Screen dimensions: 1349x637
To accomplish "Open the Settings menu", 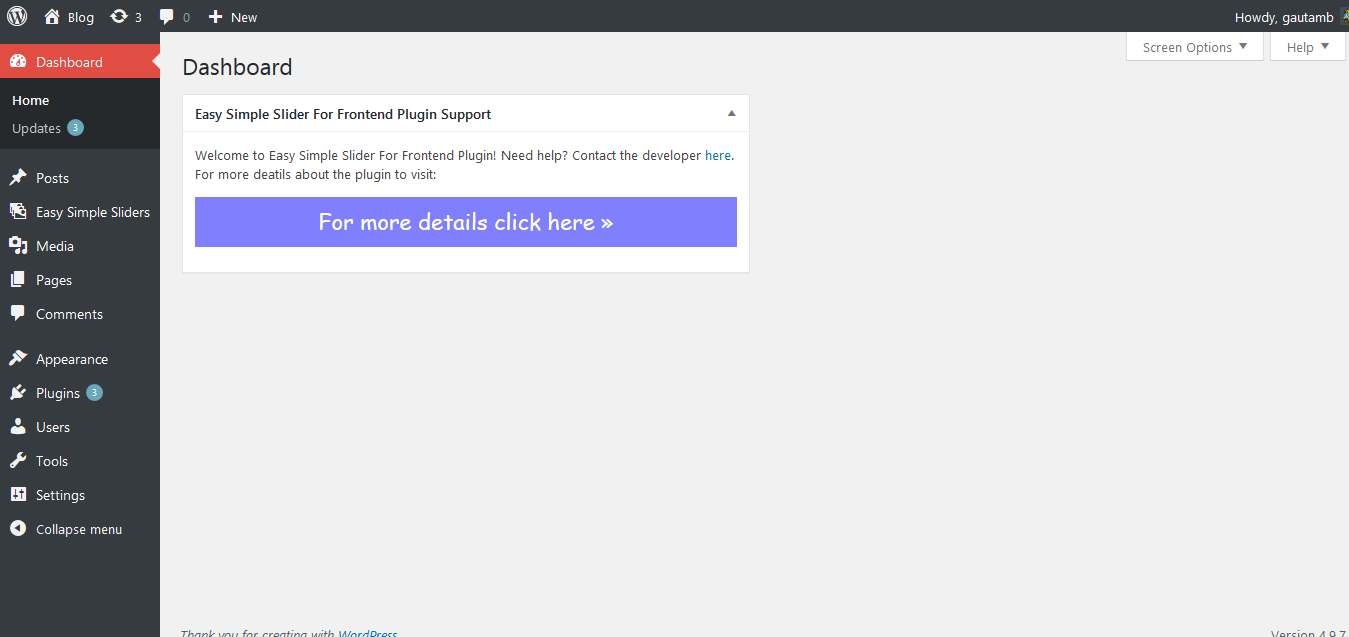I will (x=60, y=495).
